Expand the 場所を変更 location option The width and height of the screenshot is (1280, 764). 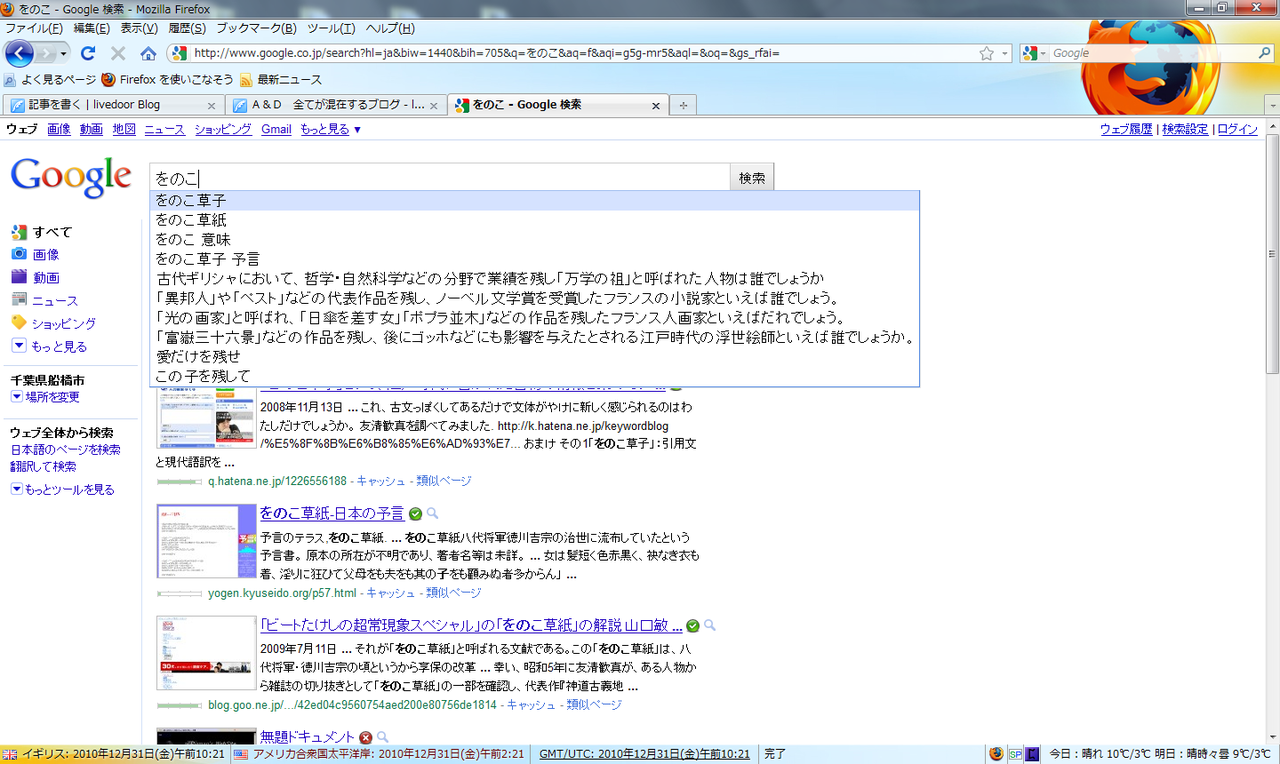[x=45, y=397]
